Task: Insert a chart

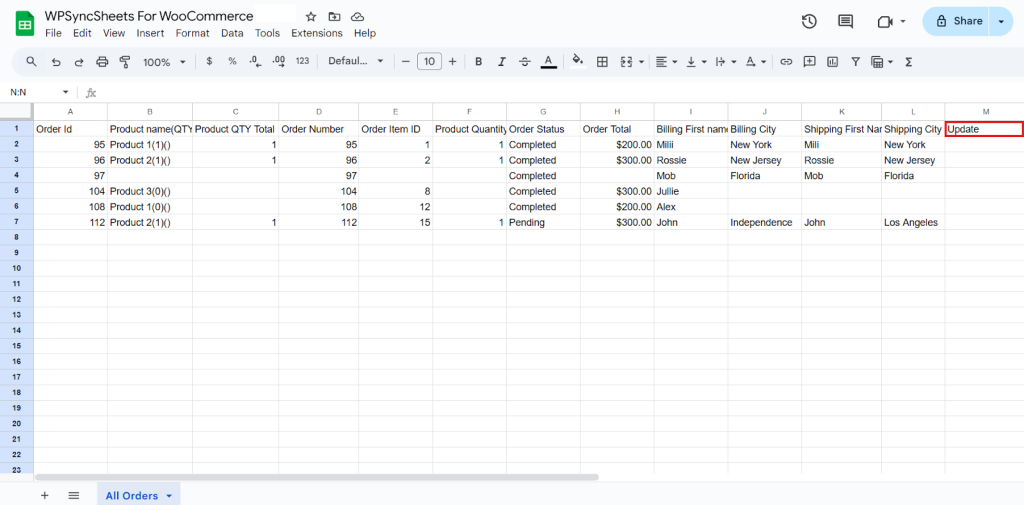Action: (832, 61)
